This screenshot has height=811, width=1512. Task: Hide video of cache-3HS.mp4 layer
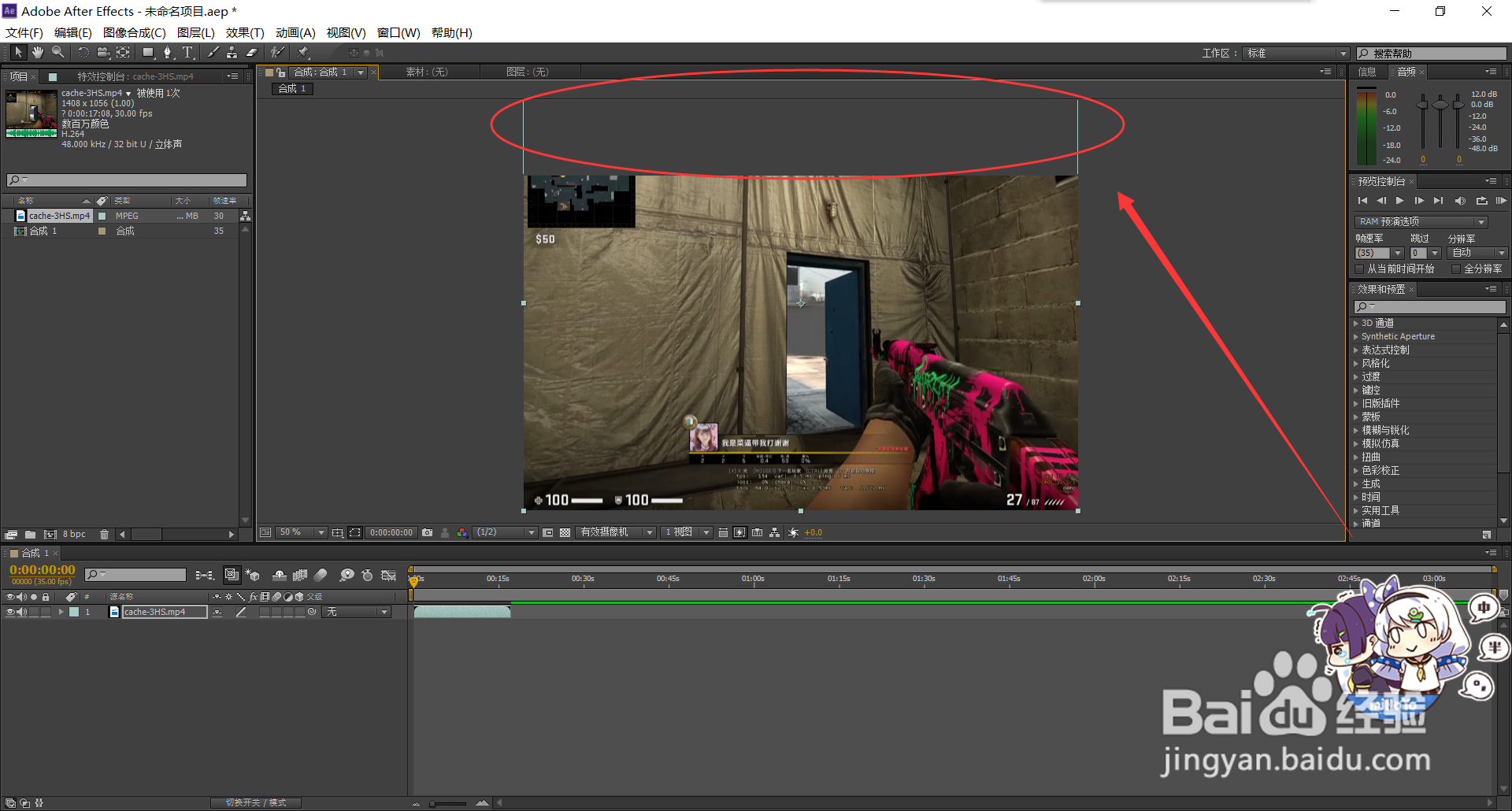(10, 612)
